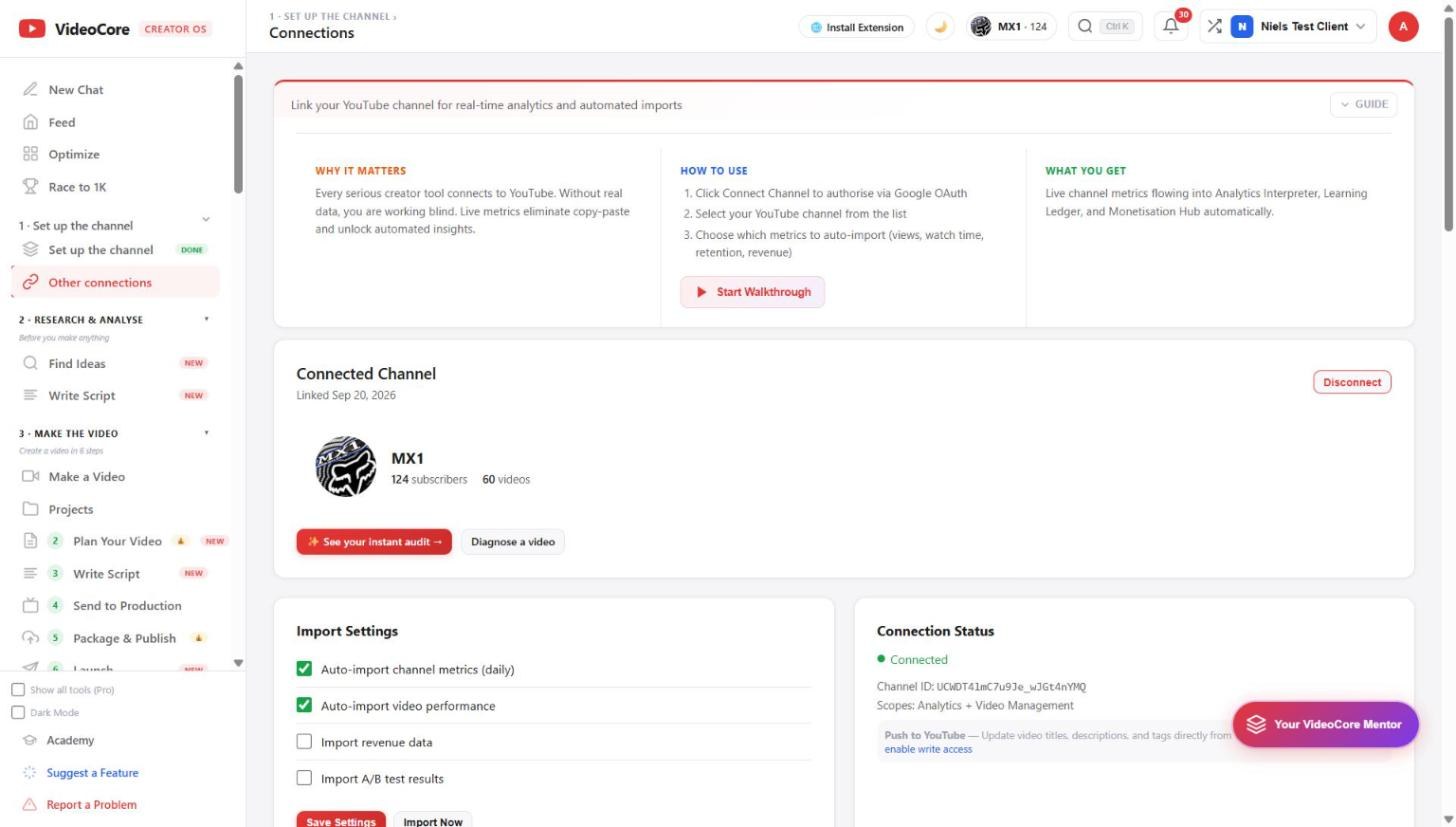The image size is (1456, 827).
Task: Open Your VideoCore Mentor floating button
Action: [1325, 725]
